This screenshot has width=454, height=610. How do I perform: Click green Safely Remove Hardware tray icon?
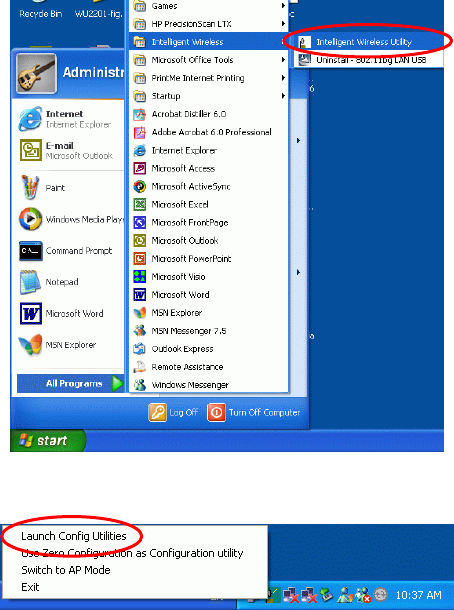(326, 595)
